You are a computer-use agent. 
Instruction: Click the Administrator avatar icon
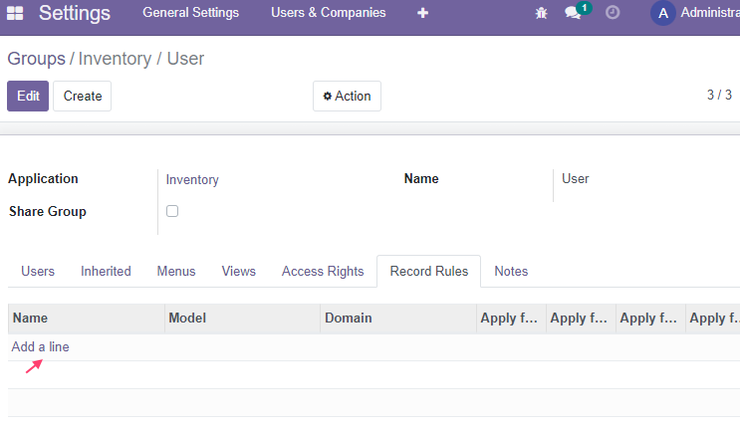[663, 13]
